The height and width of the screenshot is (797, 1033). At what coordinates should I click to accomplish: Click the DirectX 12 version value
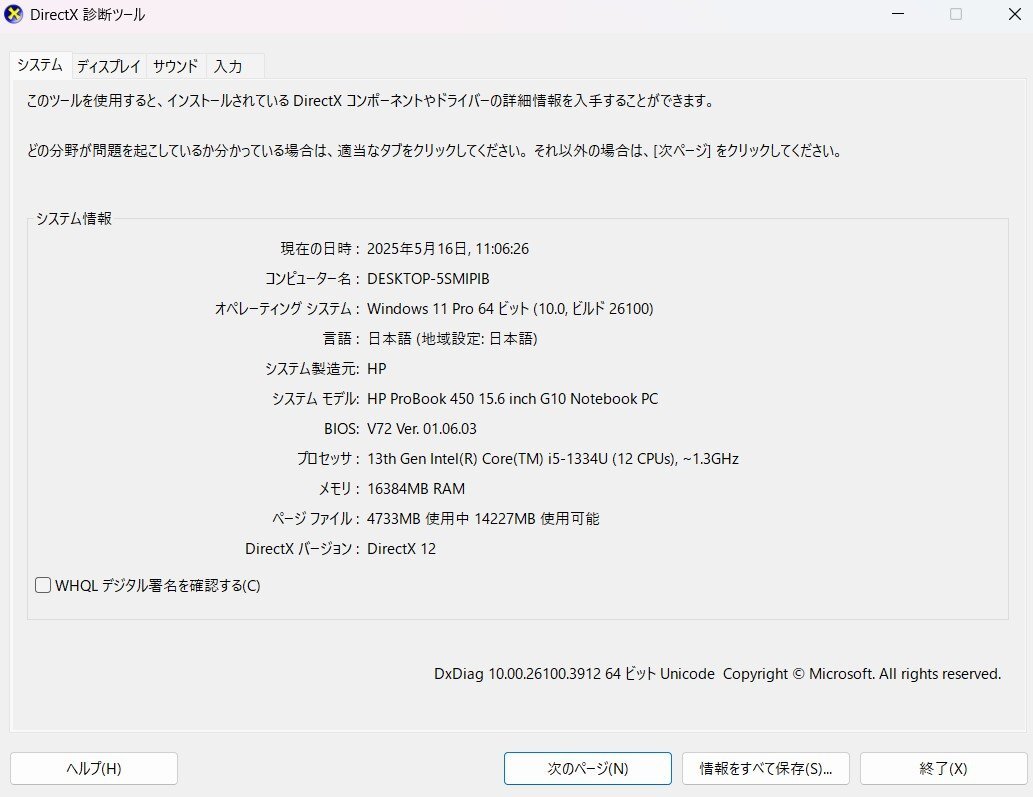point(401,549)
